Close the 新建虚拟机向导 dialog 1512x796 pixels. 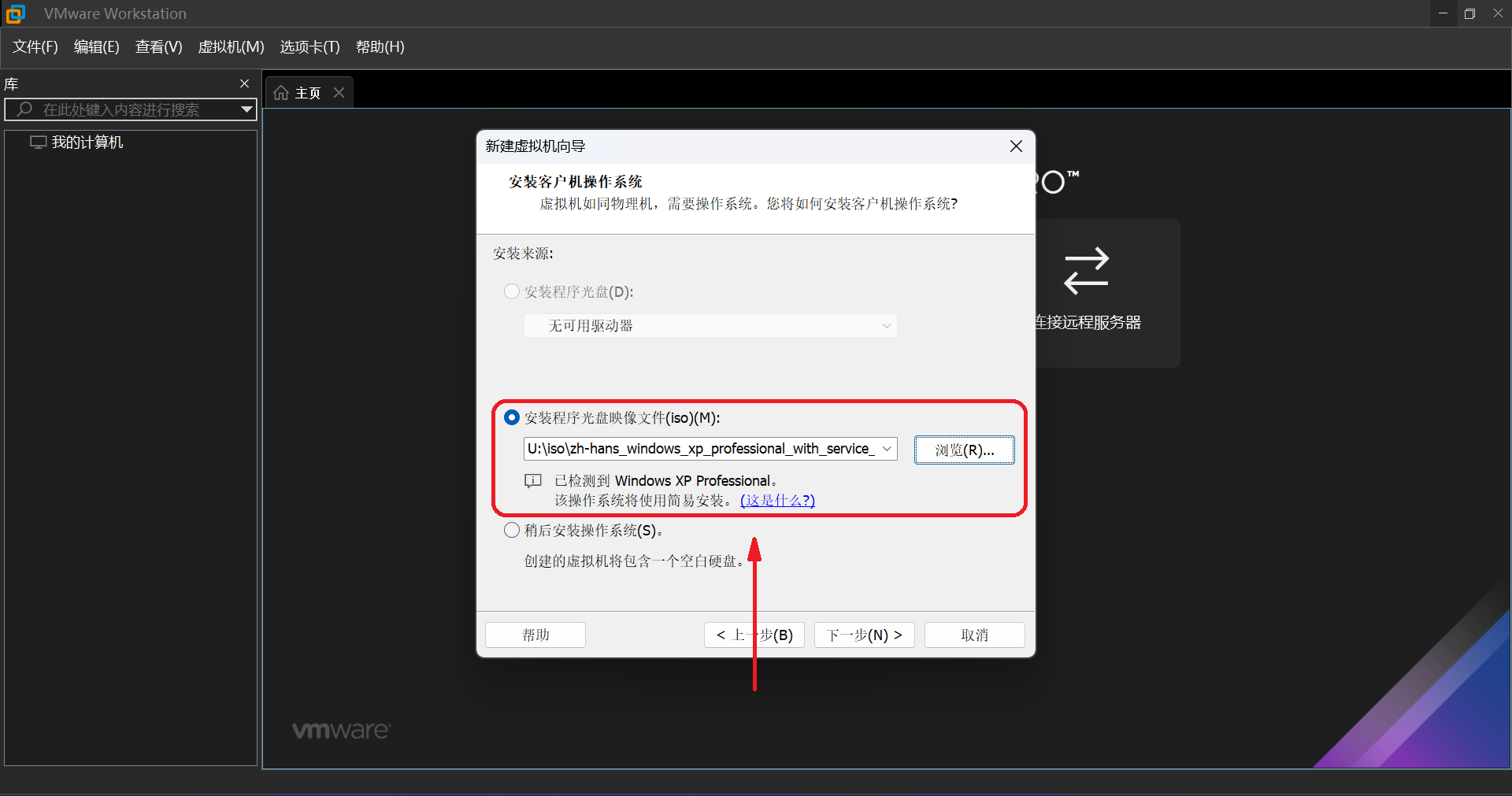pos(1016,146)
